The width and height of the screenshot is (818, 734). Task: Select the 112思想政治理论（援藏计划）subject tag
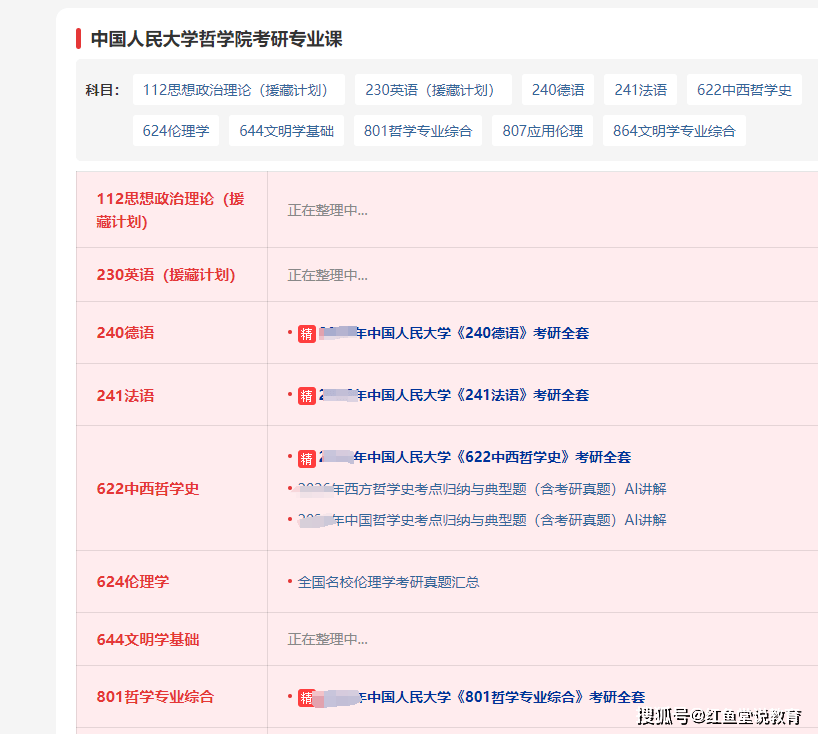tap(238, 90)
